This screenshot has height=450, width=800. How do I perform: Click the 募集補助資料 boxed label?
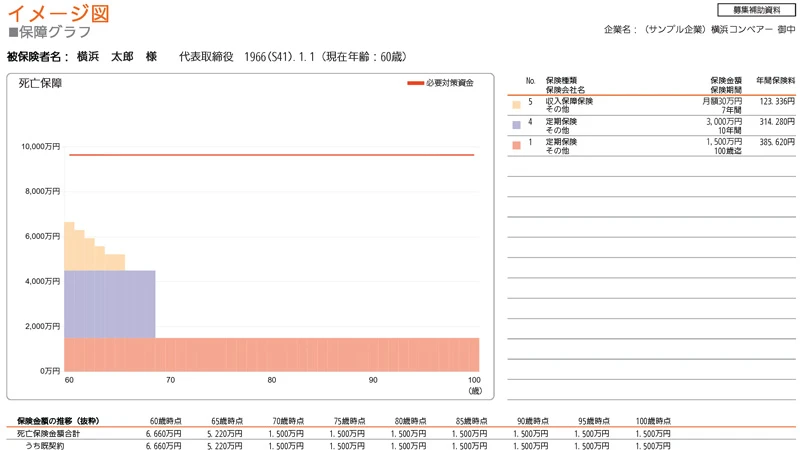click(756, 10)
